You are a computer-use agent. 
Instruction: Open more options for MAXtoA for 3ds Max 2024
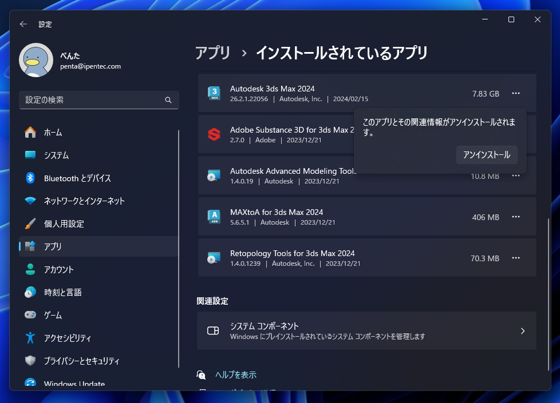[x=516, y=217]
